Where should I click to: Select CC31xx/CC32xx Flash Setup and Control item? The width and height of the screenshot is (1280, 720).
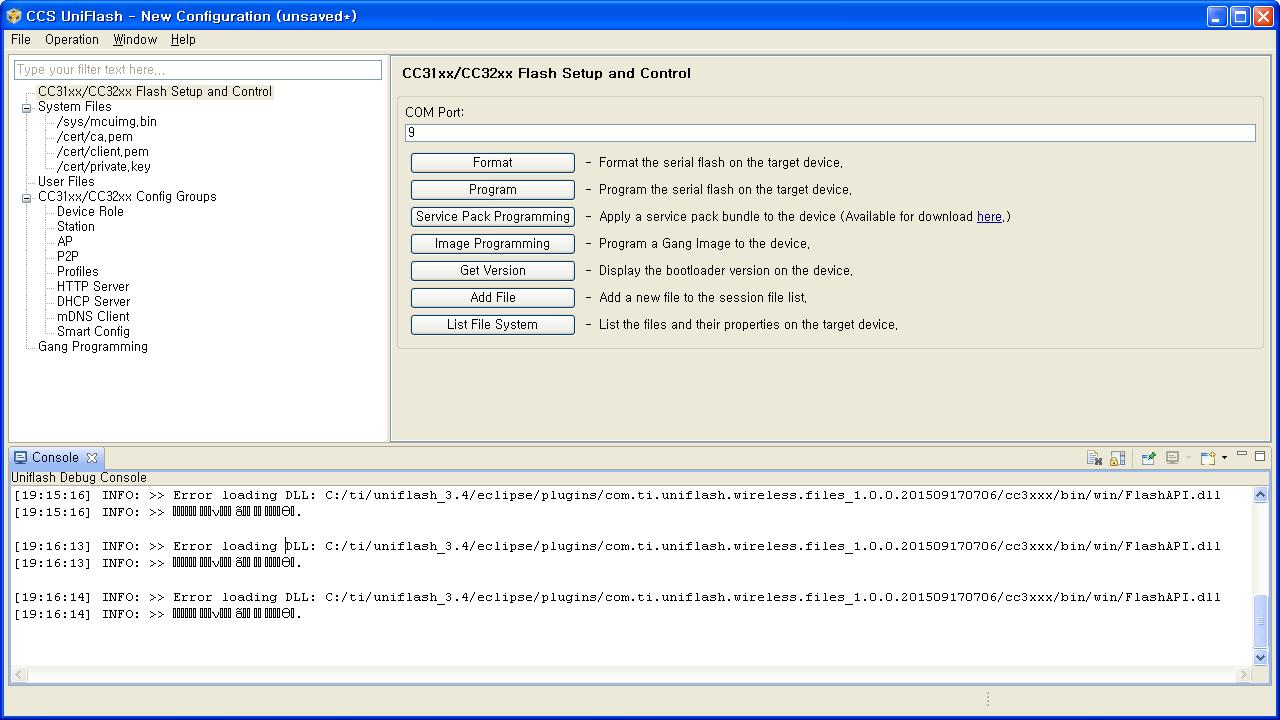coord(155,92)
